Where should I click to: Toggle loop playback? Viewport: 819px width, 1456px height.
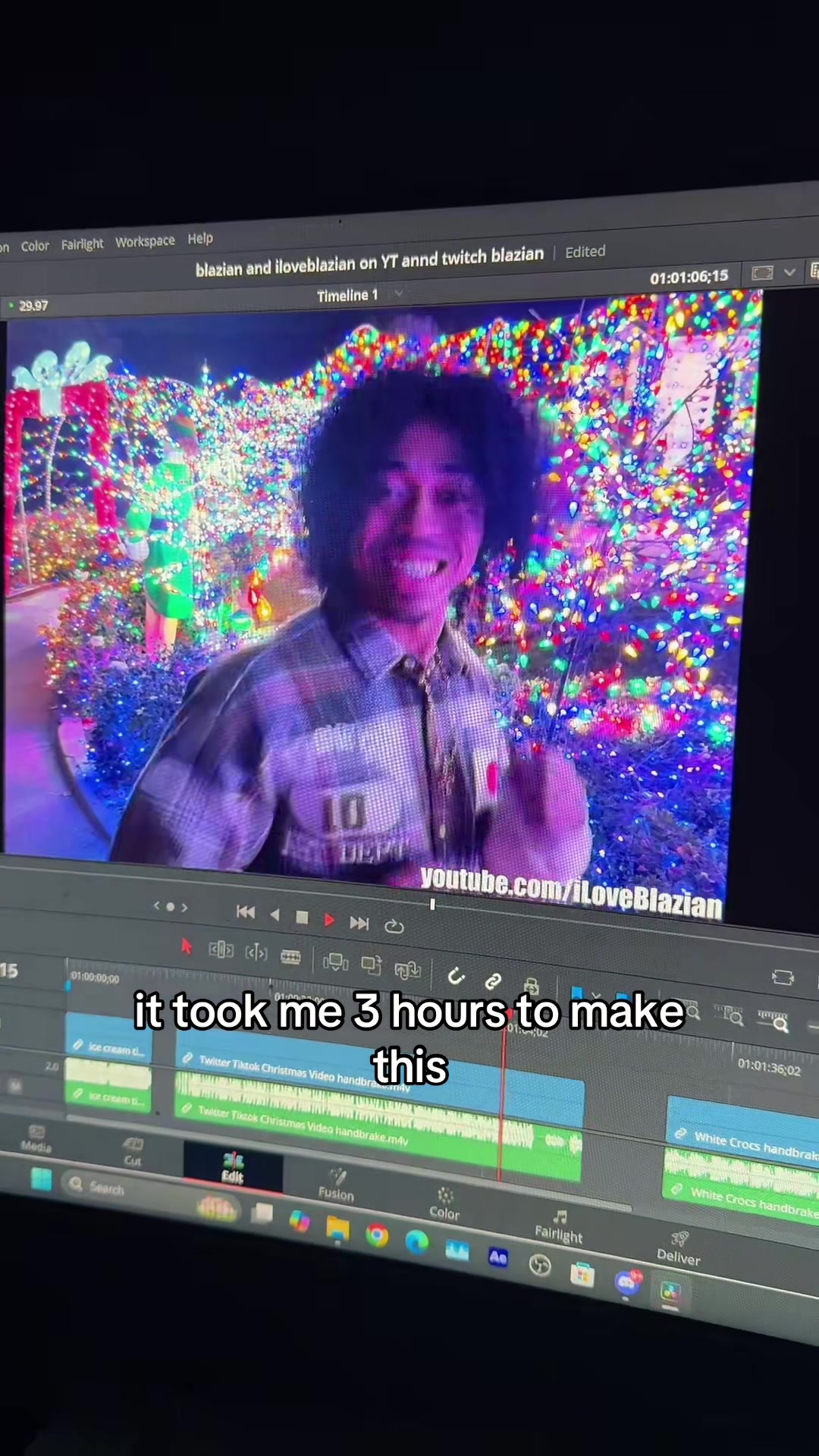pyautogui.click(x=394, y=926)
